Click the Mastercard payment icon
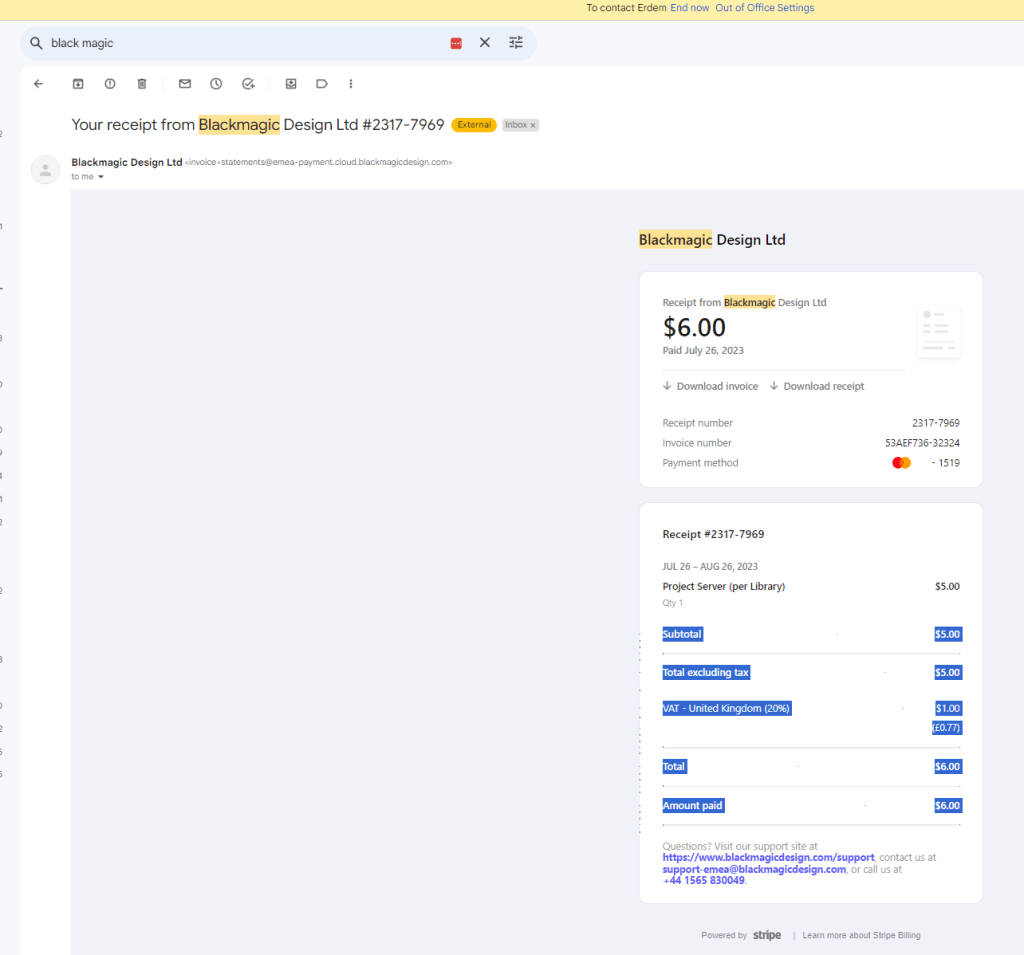The height and width of the screenshot is (955, 1024). click(x=901, y=462)
